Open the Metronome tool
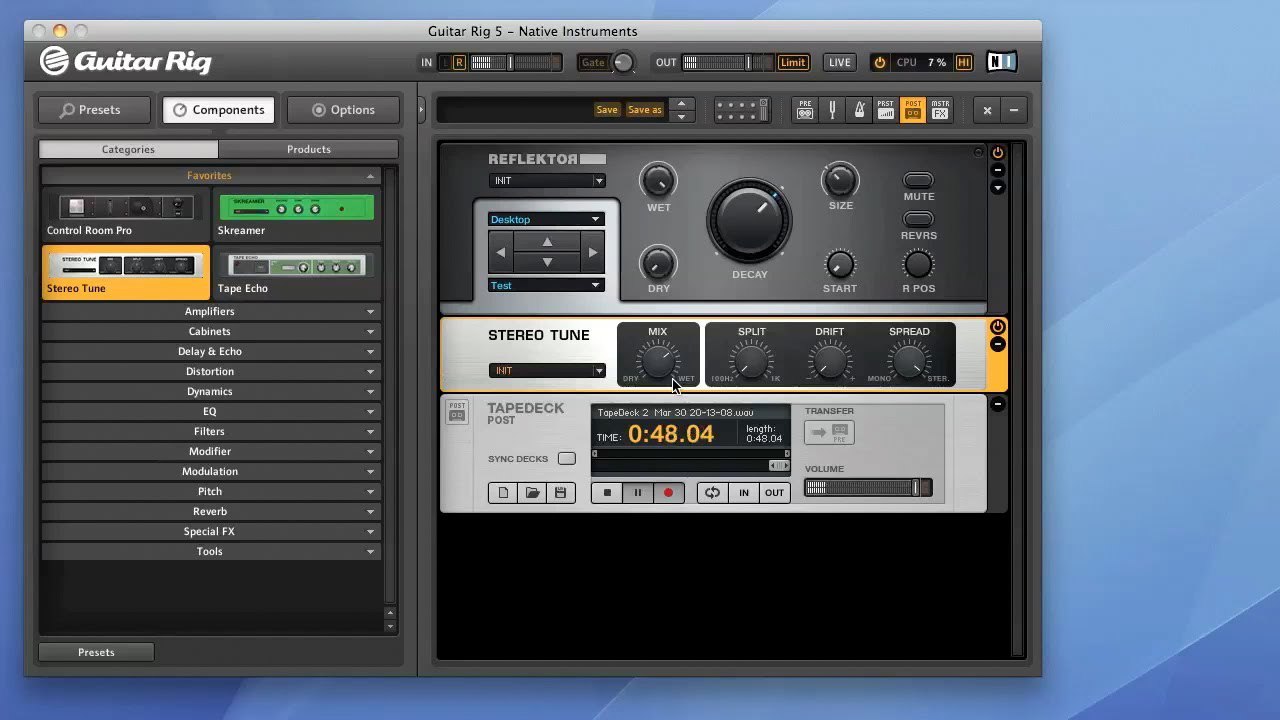The image size is (1280, 720). point(859,110)
